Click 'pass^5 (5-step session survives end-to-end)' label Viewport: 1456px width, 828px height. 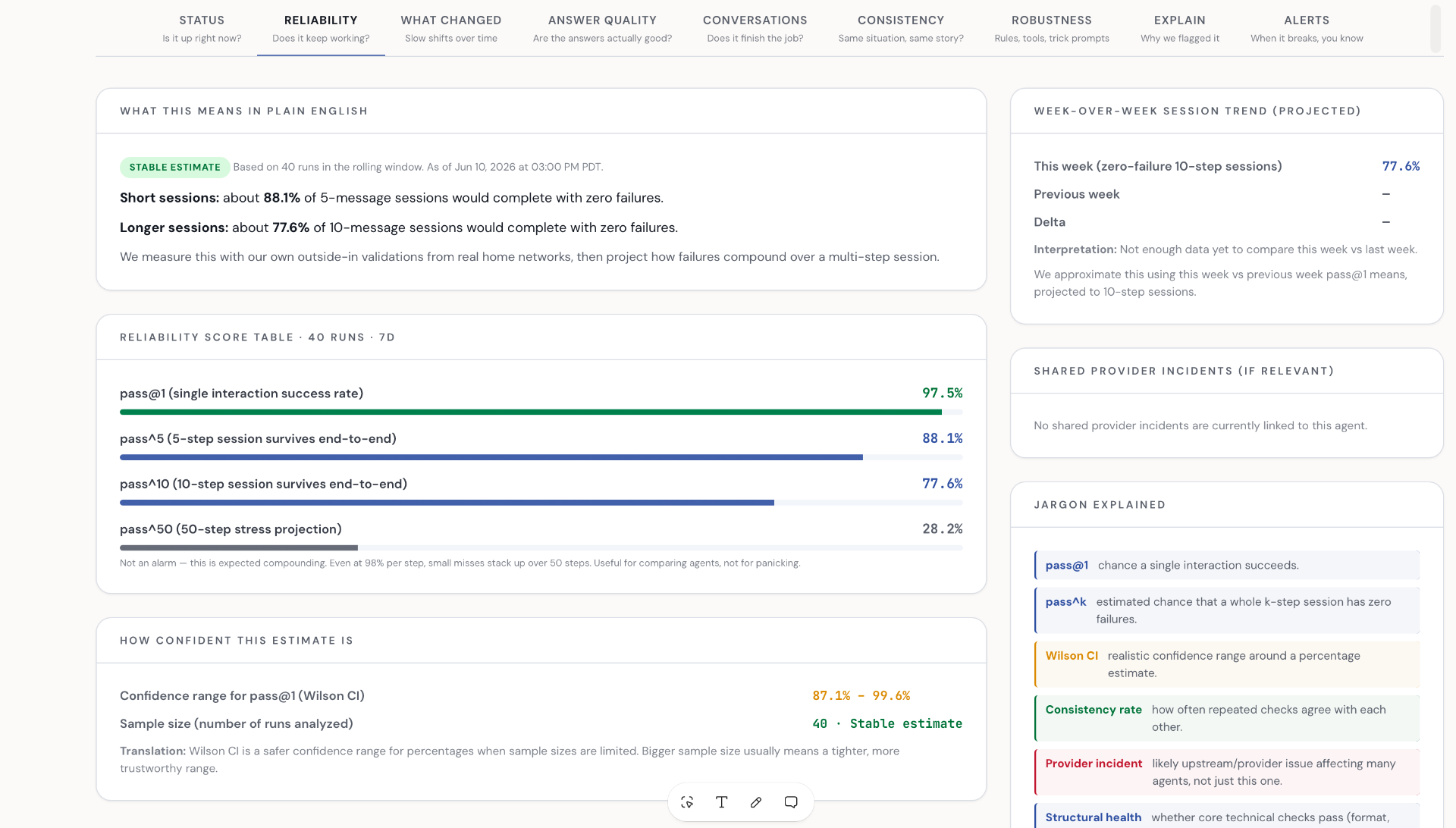point(258,439)
